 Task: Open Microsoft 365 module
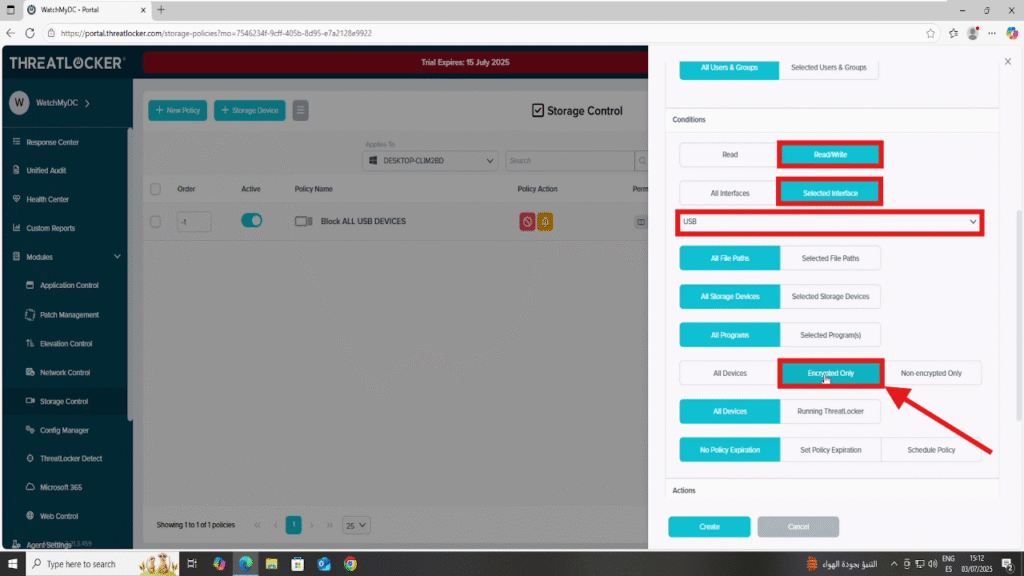(x=60, y=487)
